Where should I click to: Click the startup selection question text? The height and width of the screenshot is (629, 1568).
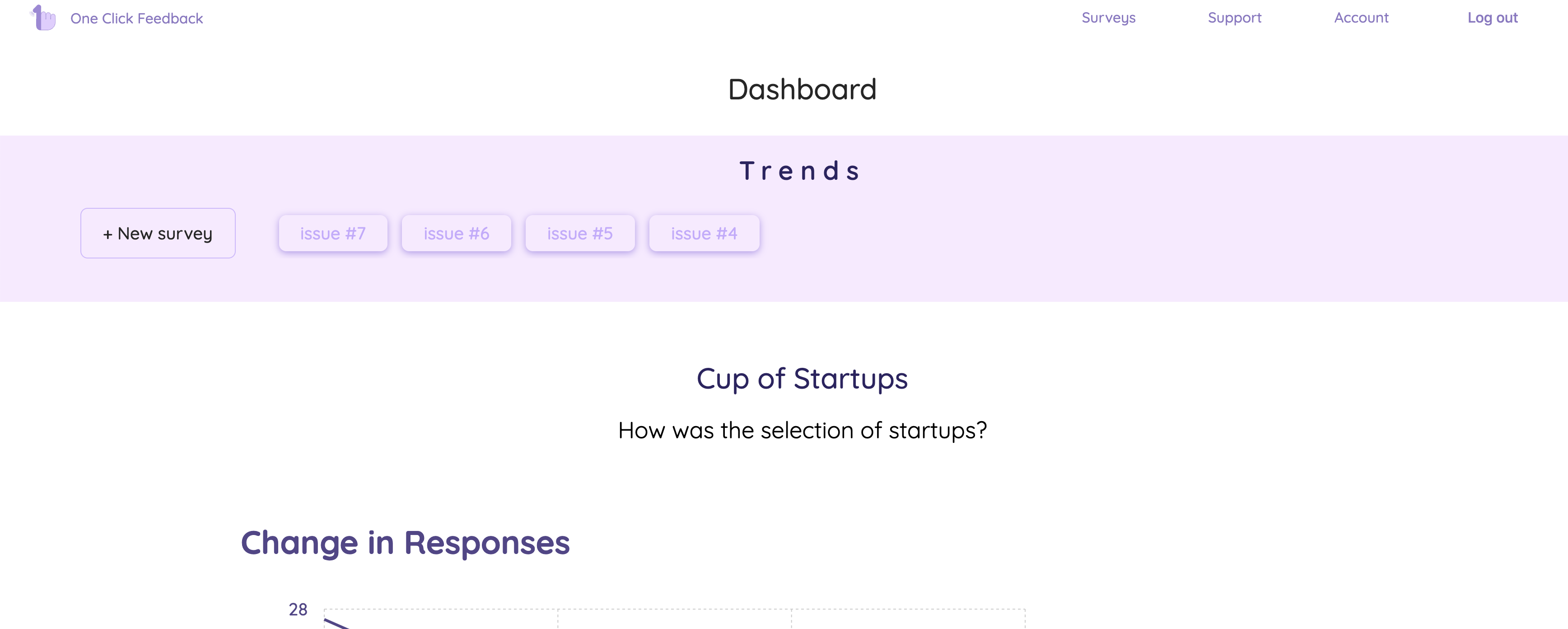pos(802,431)
